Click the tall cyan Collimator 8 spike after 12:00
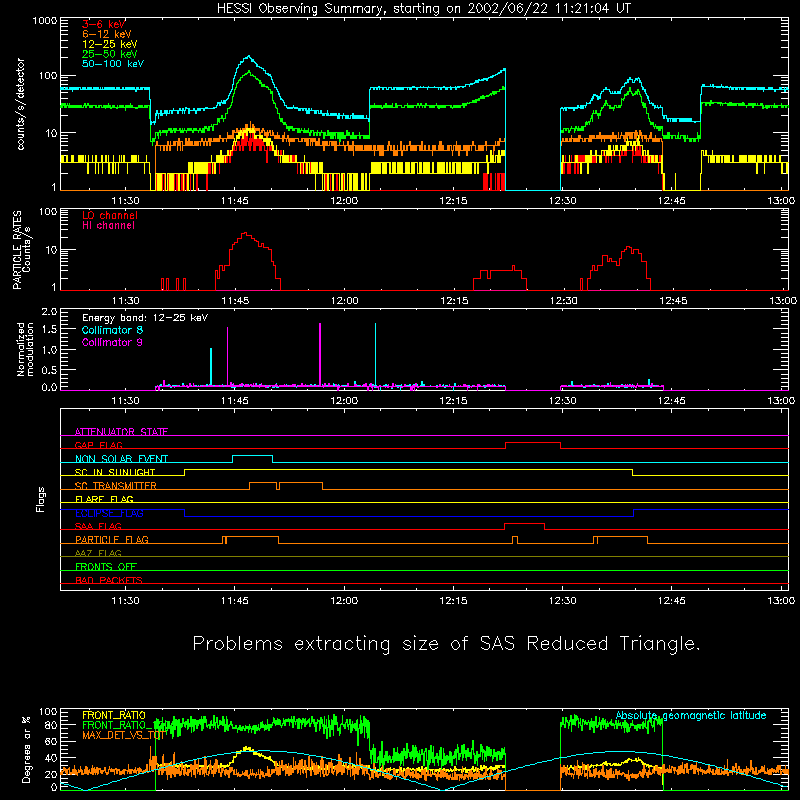Screen dimensions: 800x800 (x=375, y=354)
